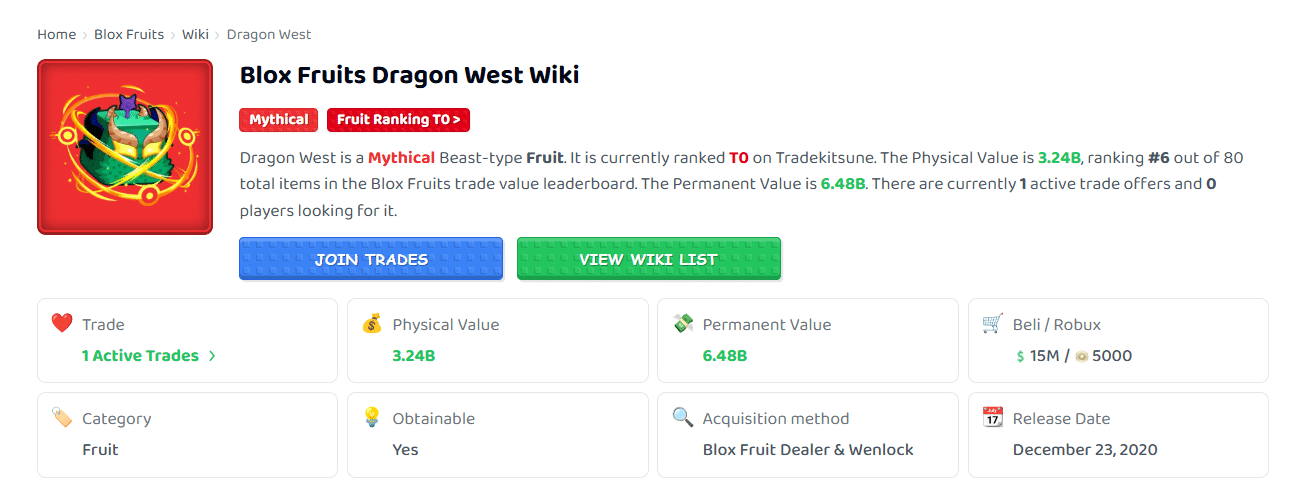Viewport: 1301px width, 495px height.
Task: Click the money bag Physical Value icon
Action: click(372, 324)
